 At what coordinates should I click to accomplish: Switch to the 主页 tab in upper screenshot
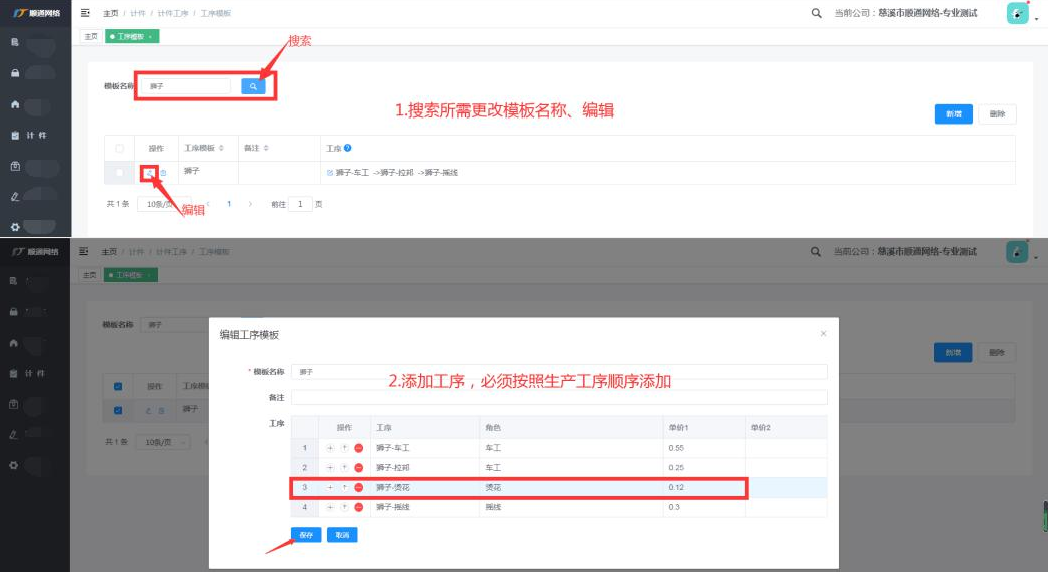[90, 36]
